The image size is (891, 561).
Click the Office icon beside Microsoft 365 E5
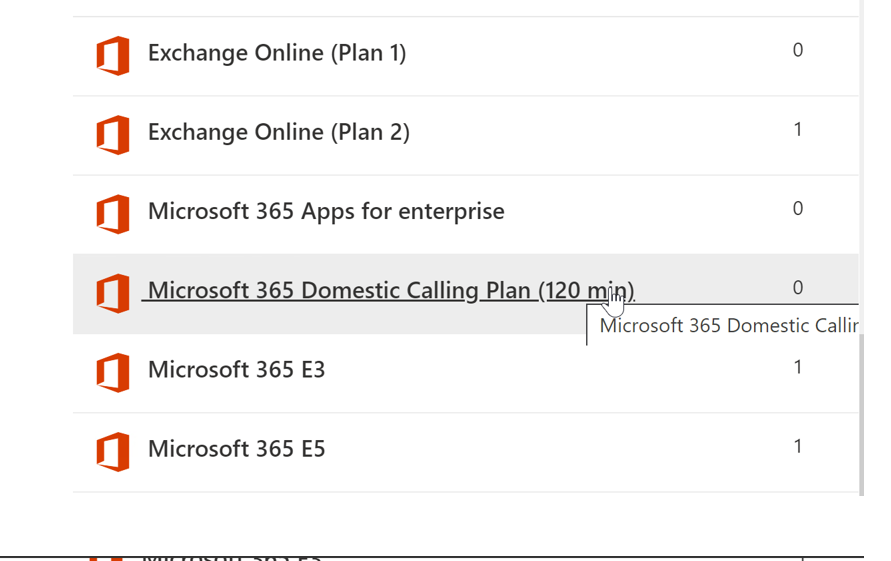(113, 451)
